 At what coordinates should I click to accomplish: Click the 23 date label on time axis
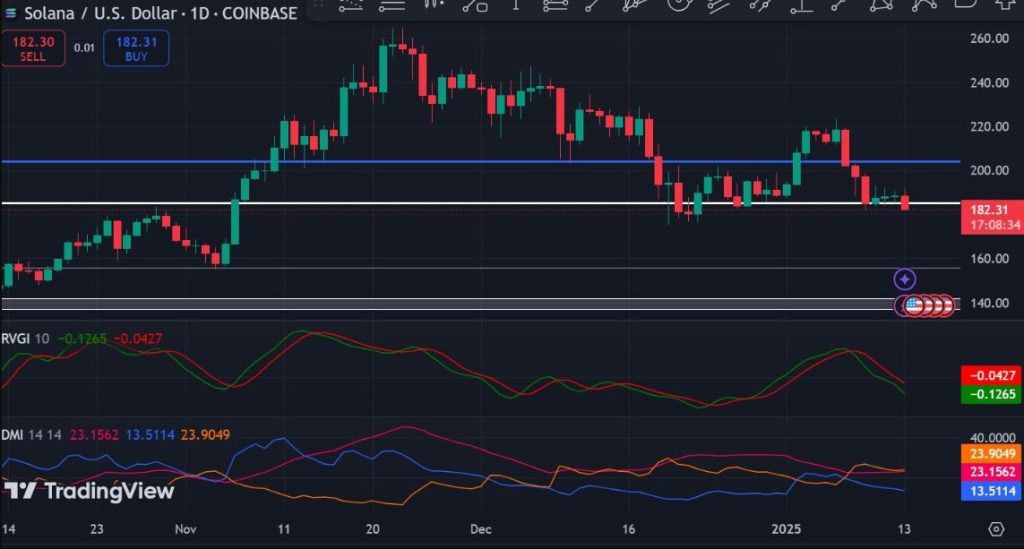tap(97, 529)
